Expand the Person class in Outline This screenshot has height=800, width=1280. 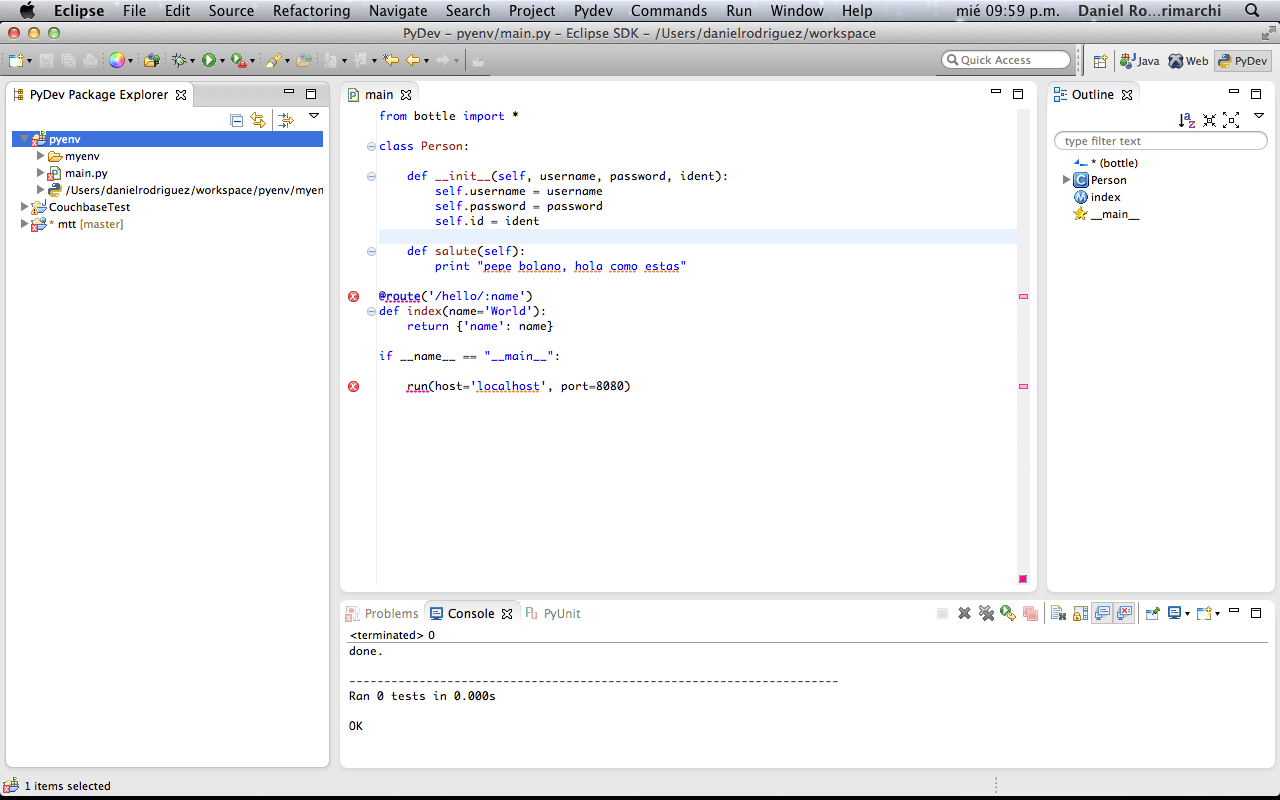click(1066, 180)
